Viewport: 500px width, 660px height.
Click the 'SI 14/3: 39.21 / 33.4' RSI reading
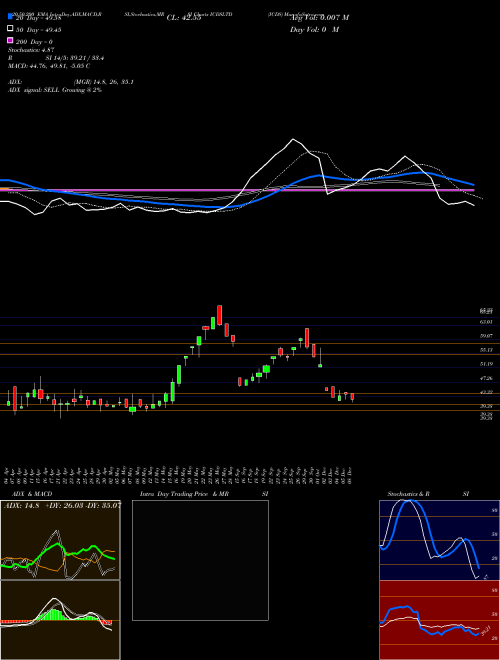pos(75,58)
